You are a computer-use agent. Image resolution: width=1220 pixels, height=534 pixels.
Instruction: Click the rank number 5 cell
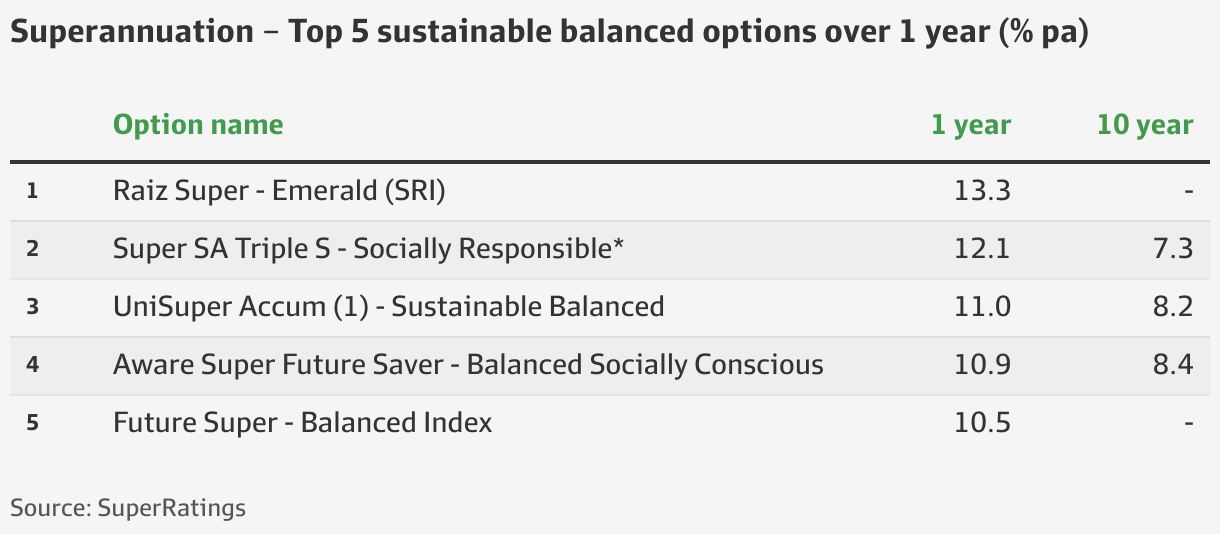click(32, 422)
